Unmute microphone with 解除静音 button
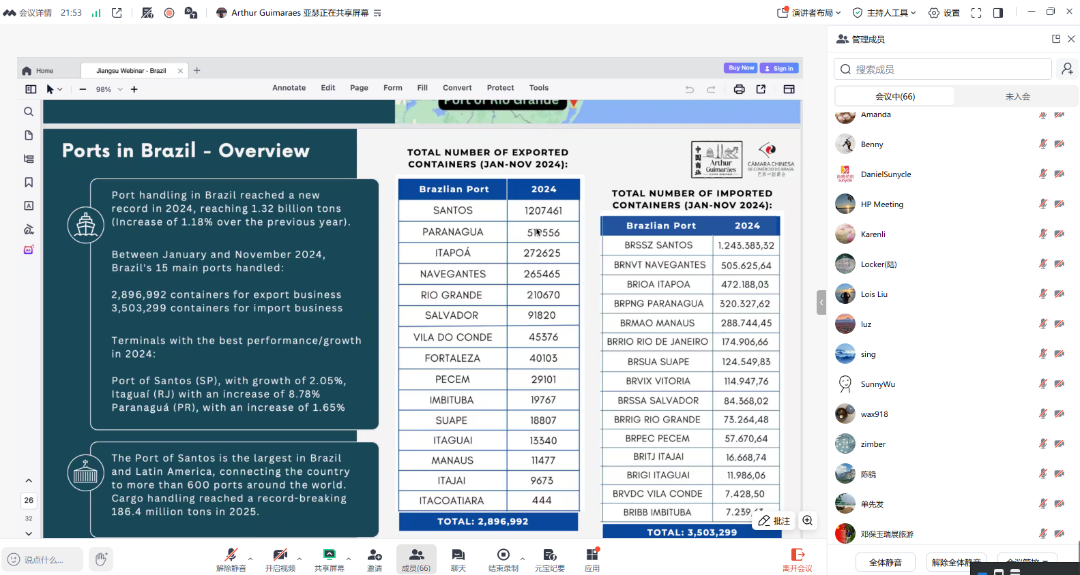This screenshot has width=1080, height=575. click(231, 559)
